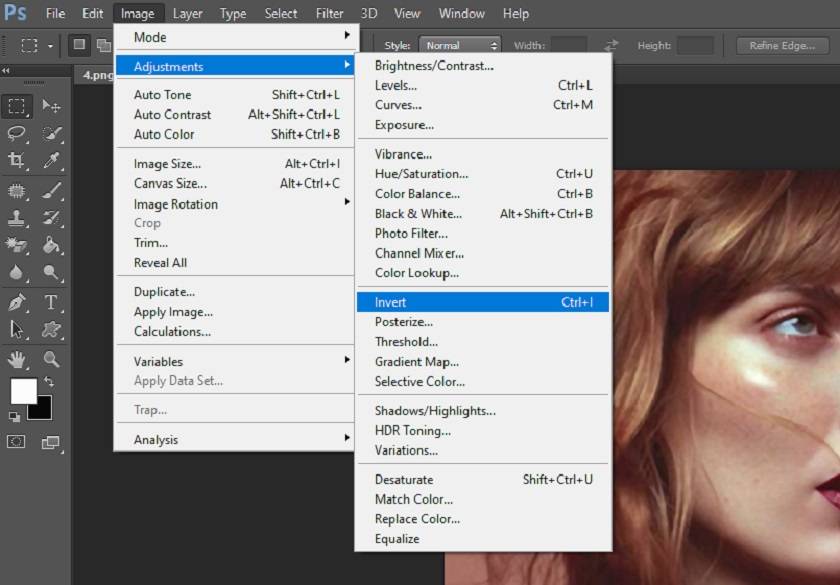The height and width of the screenshot is (585, 840).
Task: Reset to default foreground and background colors
Action: point(14,415)
